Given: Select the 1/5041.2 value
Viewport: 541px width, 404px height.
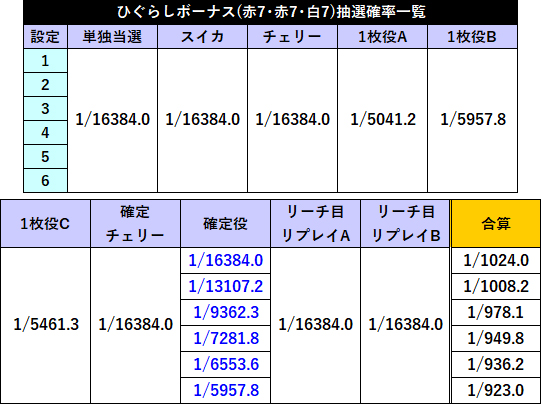Looking at the screenshot, I should tap(383, 120).
